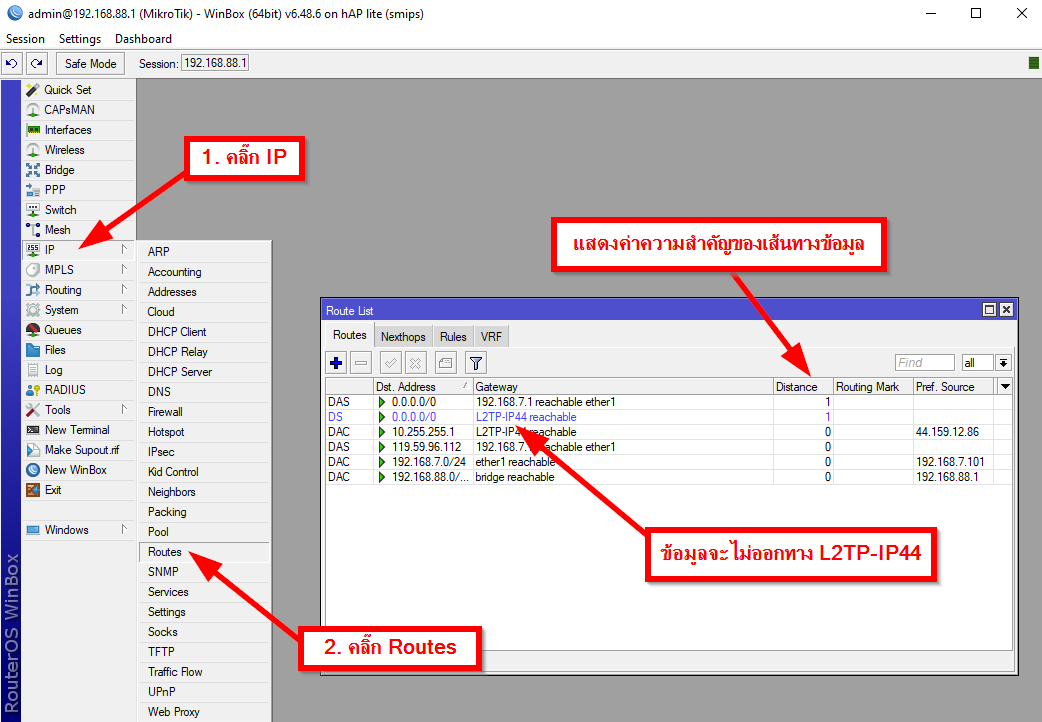Sort by the Pref. Source column header
The height and width of the screenshot is (722, 1042).
coord(954,386)
